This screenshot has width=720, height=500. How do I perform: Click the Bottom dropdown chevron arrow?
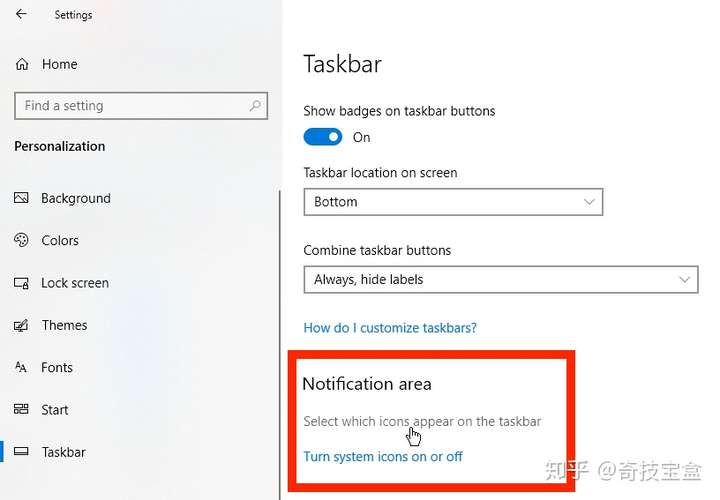[589, 202]
